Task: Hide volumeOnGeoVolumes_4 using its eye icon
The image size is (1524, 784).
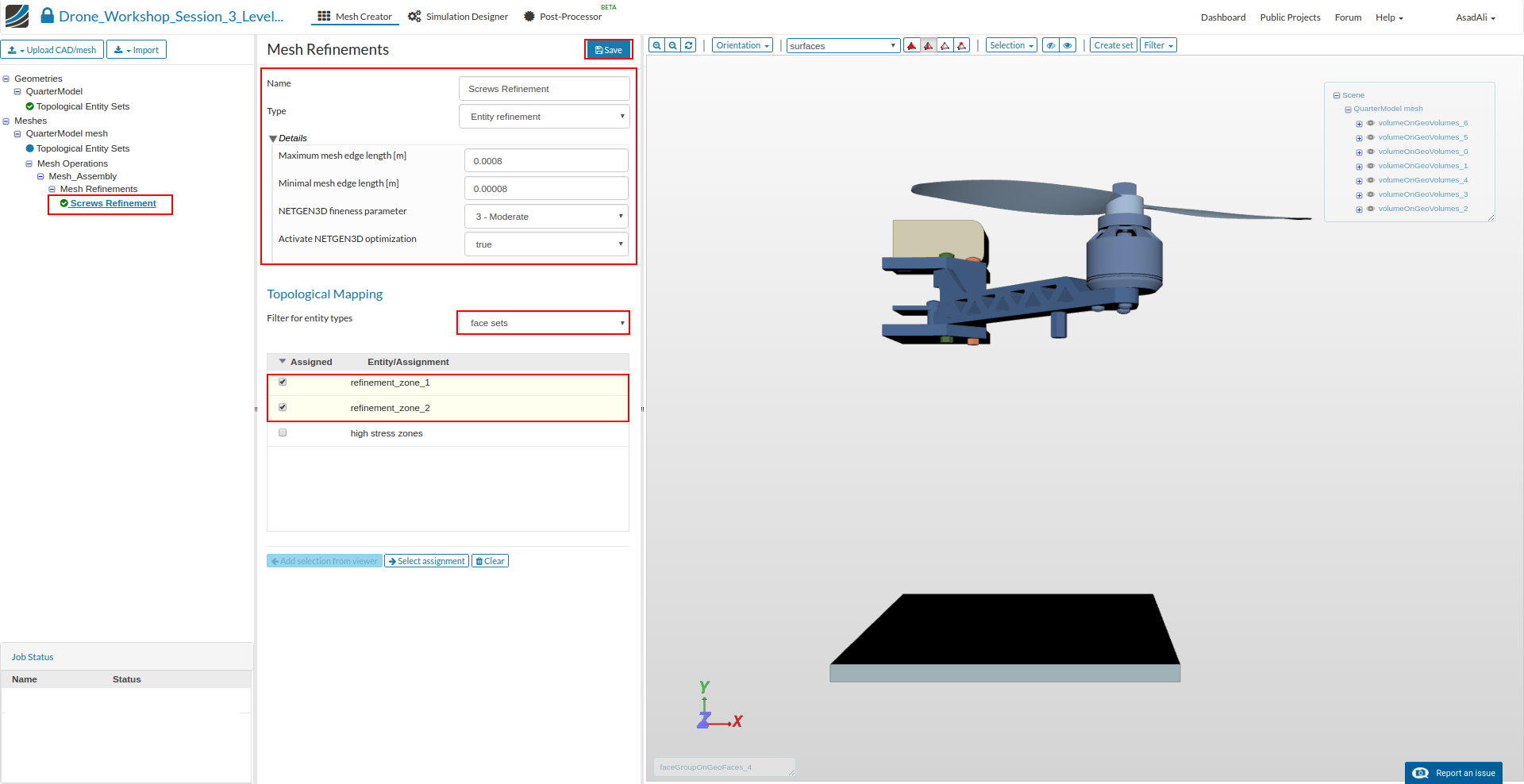Action: pos(1371,180)
